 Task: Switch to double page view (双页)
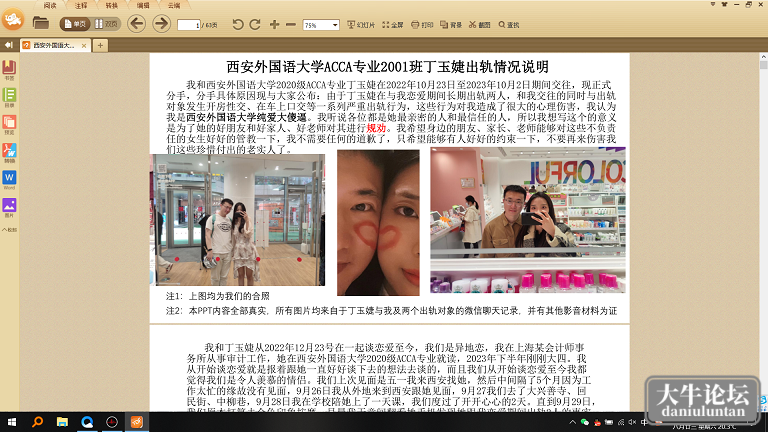(106, 24)
